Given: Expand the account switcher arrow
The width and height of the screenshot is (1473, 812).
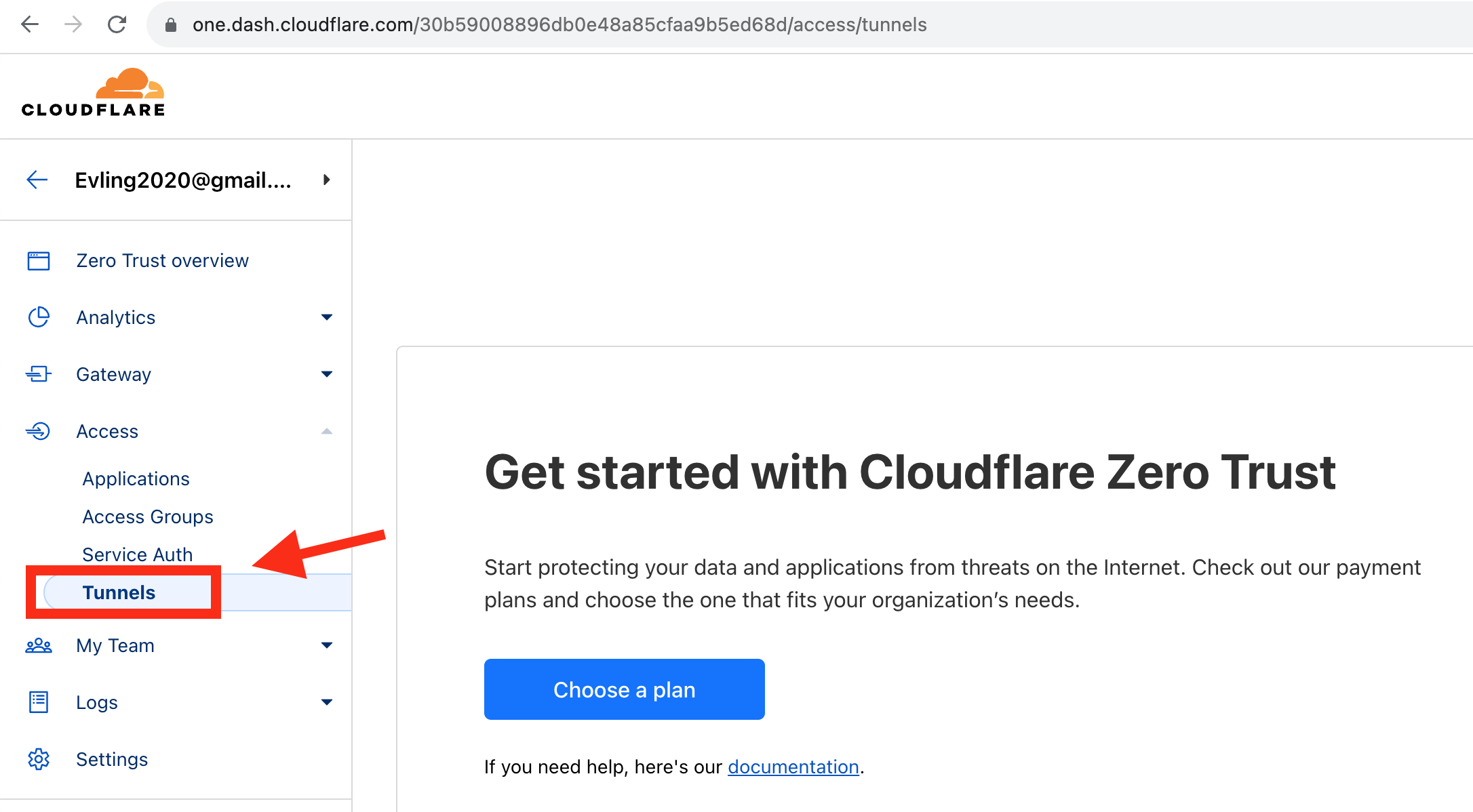Looking at the screenshot, I should (326, 180).
